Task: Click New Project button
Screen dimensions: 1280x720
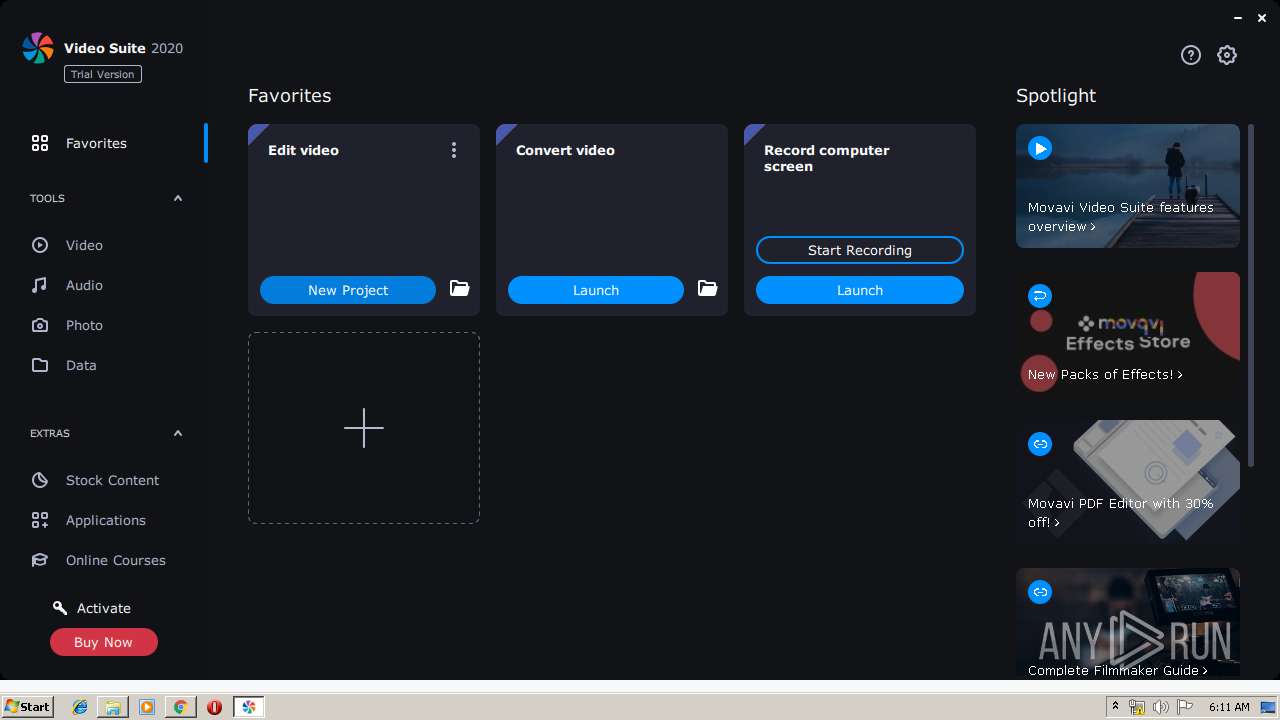Action: [348, 290]
